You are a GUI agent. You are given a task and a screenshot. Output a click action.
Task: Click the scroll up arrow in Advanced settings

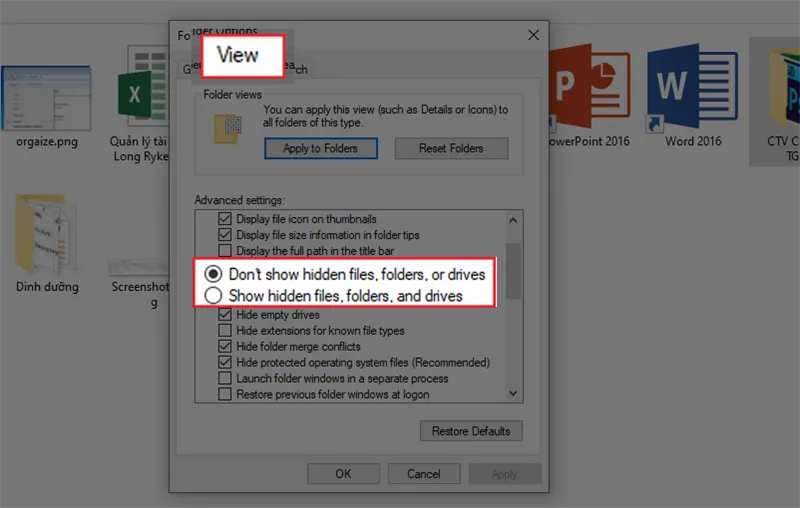[x=514, y=220]
